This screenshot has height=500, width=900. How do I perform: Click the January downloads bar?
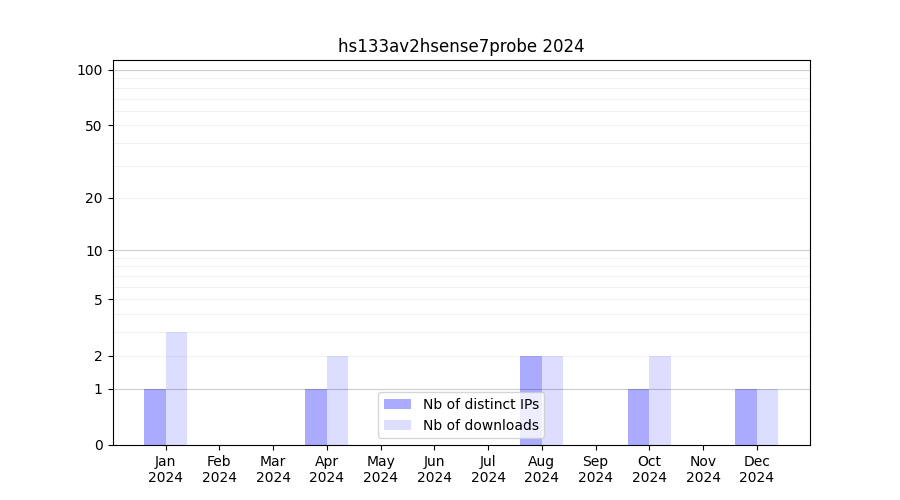[176, 389]
